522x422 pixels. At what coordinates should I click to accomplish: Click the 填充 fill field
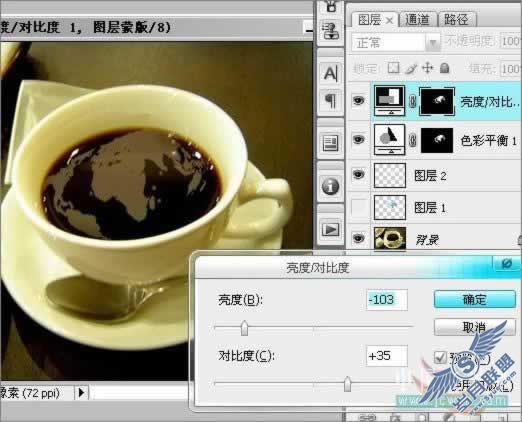[511, 69]
